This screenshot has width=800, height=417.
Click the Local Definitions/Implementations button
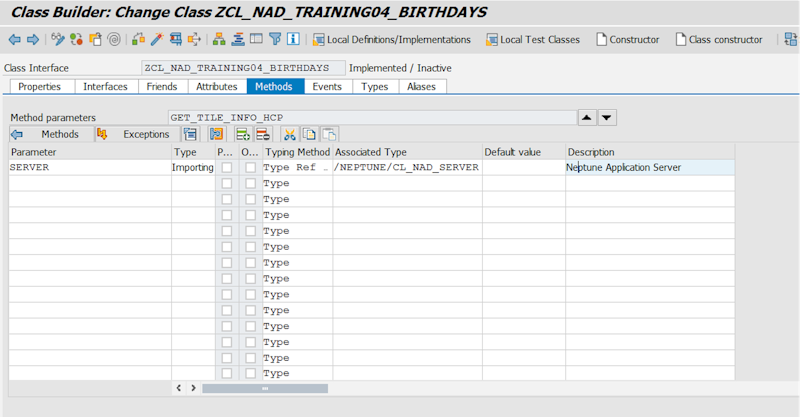[x=392, y=40]
